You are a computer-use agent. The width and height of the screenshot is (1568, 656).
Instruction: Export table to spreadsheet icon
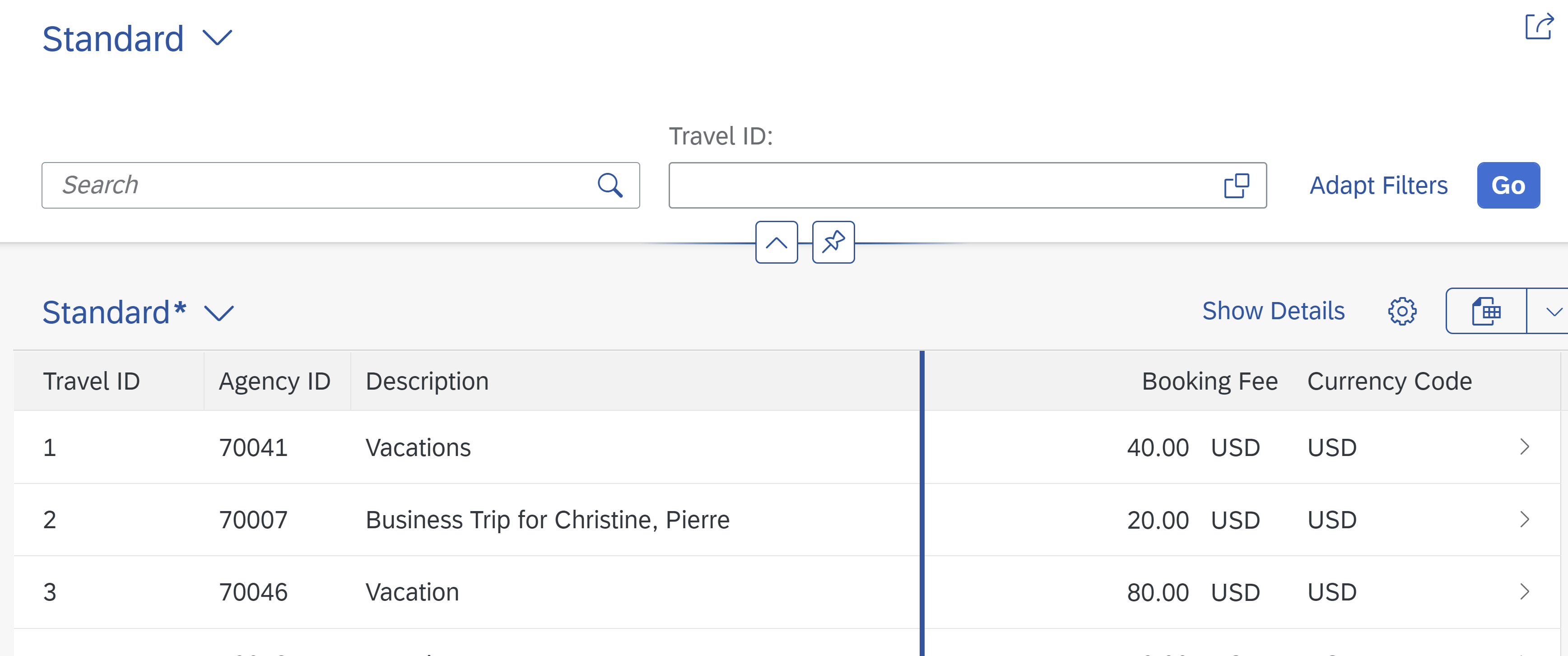click(x=1486, y=312)
